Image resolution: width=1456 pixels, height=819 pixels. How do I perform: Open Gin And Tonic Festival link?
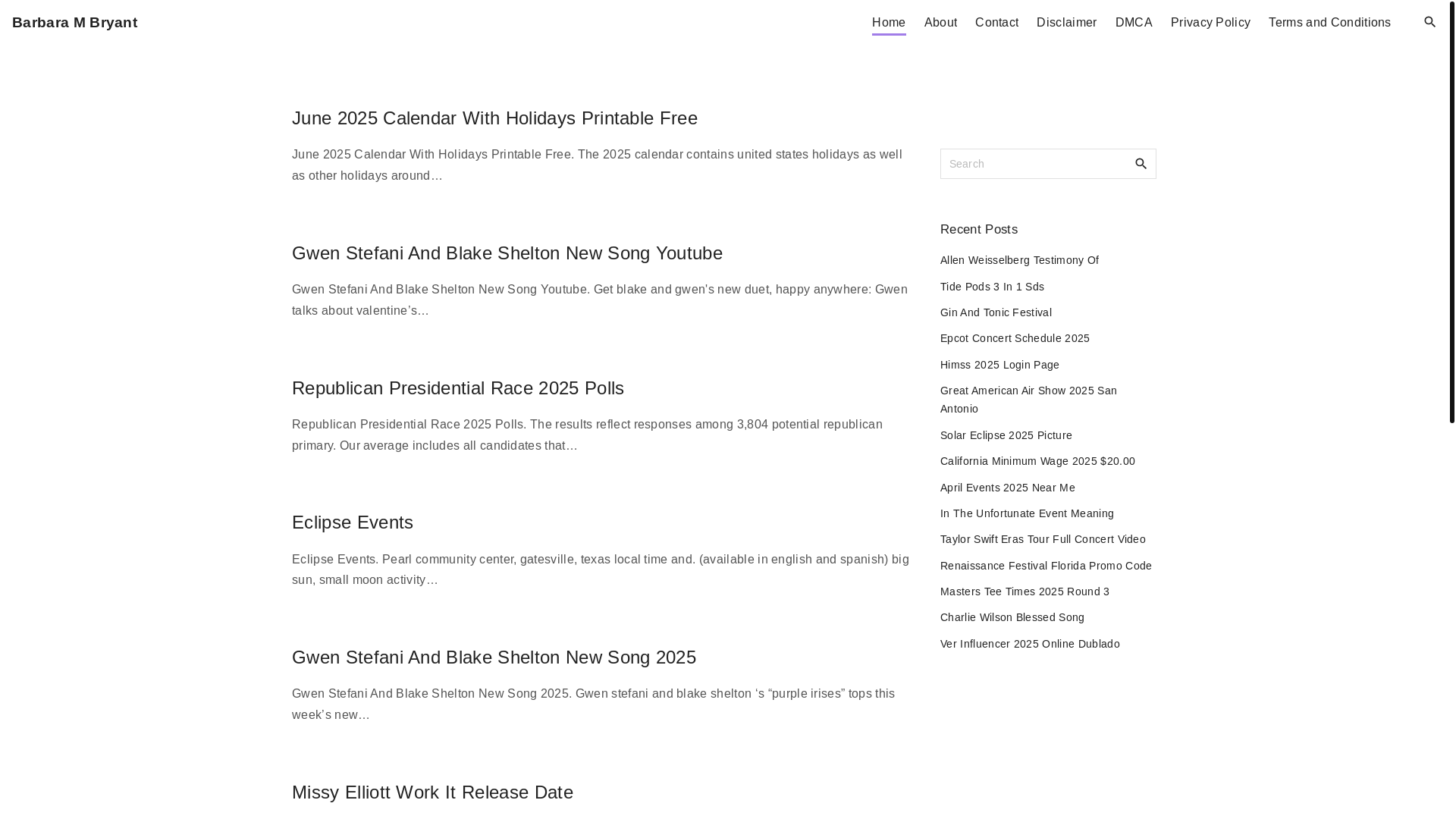pos(996,312)
